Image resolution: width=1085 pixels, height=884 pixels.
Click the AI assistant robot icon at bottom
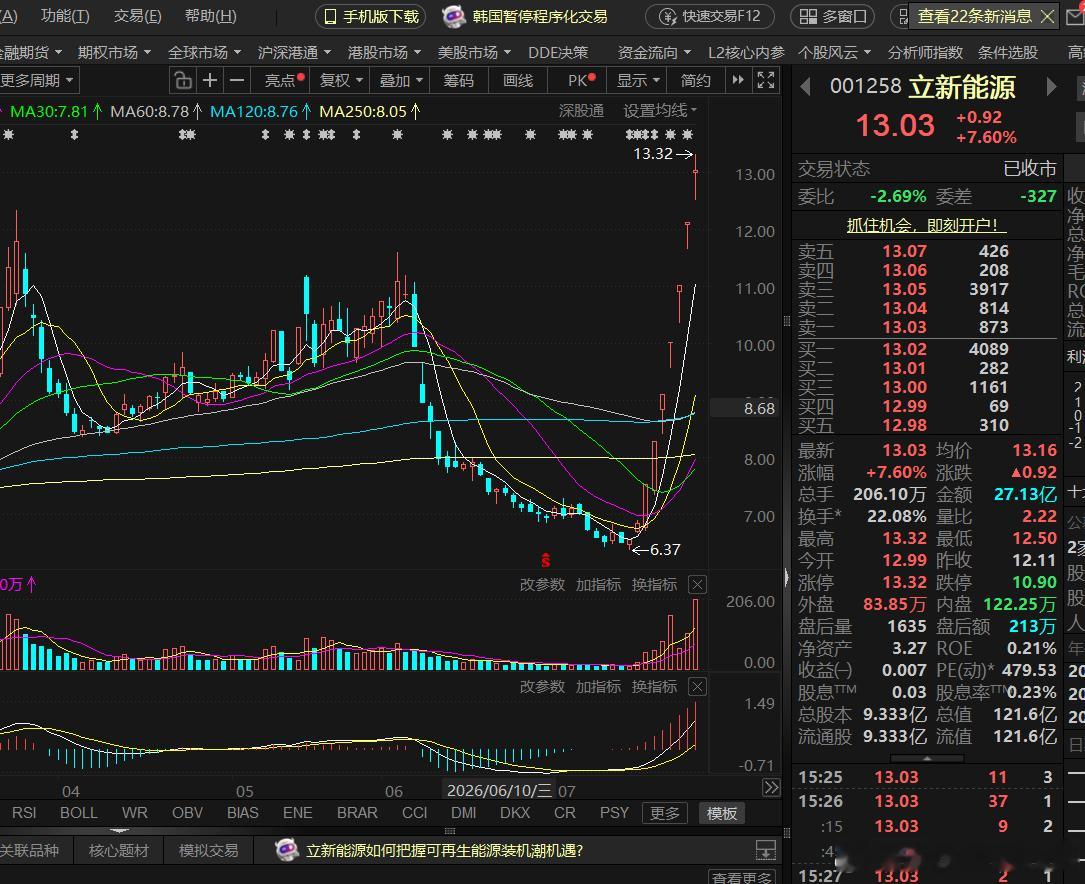click(287, 850)
